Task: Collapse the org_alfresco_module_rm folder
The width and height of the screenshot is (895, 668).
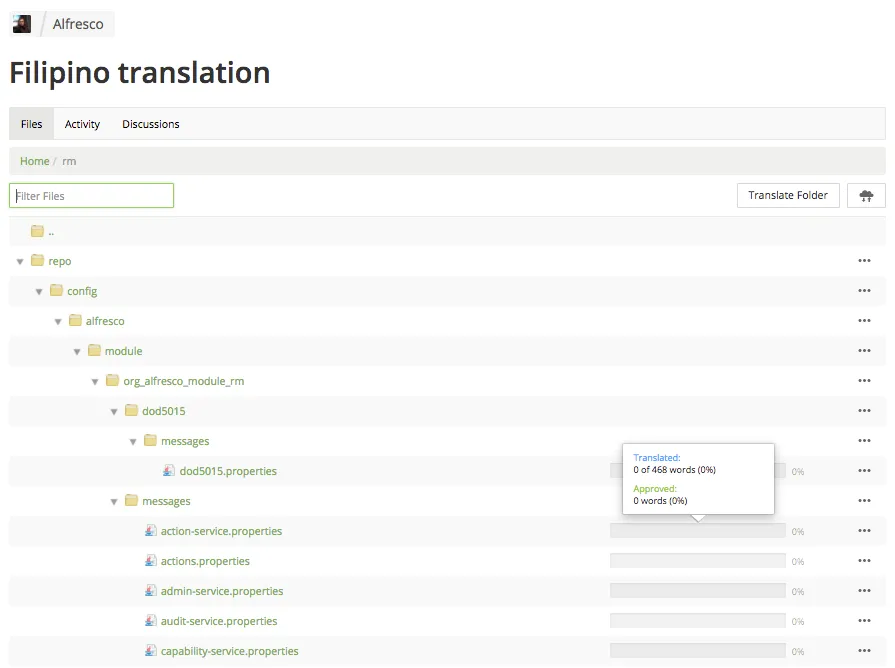Action: click(95, 381)
